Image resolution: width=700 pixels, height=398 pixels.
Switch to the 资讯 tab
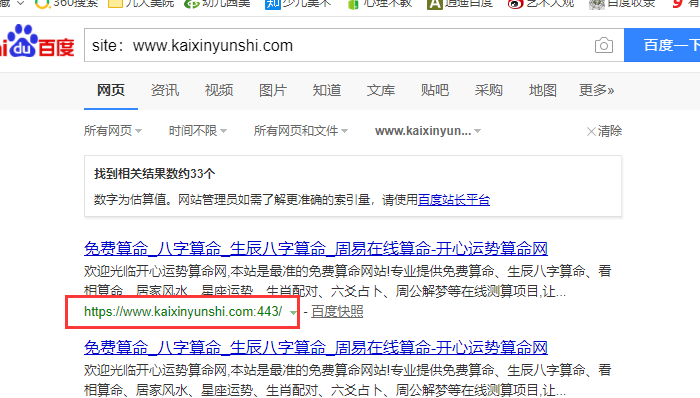click(165, 90)
